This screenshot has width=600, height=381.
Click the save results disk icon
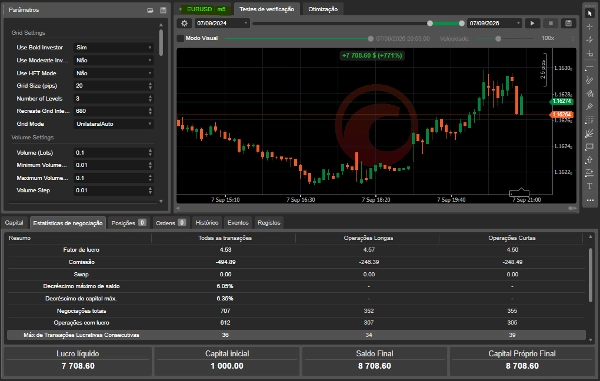pos(569,23)
